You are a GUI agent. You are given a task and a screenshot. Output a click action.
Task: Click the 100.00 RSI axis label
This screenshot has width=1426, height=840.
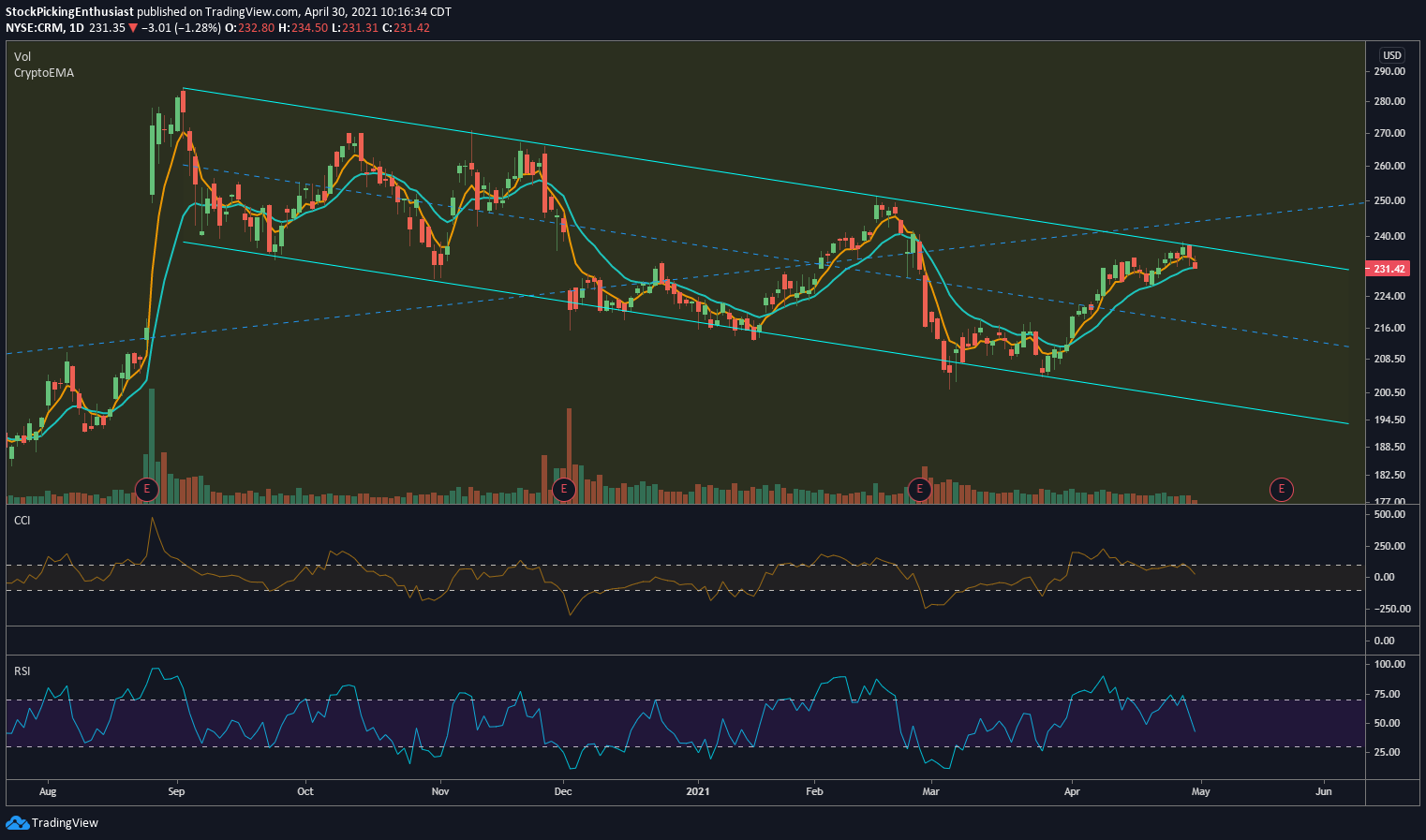(1389, 664)
